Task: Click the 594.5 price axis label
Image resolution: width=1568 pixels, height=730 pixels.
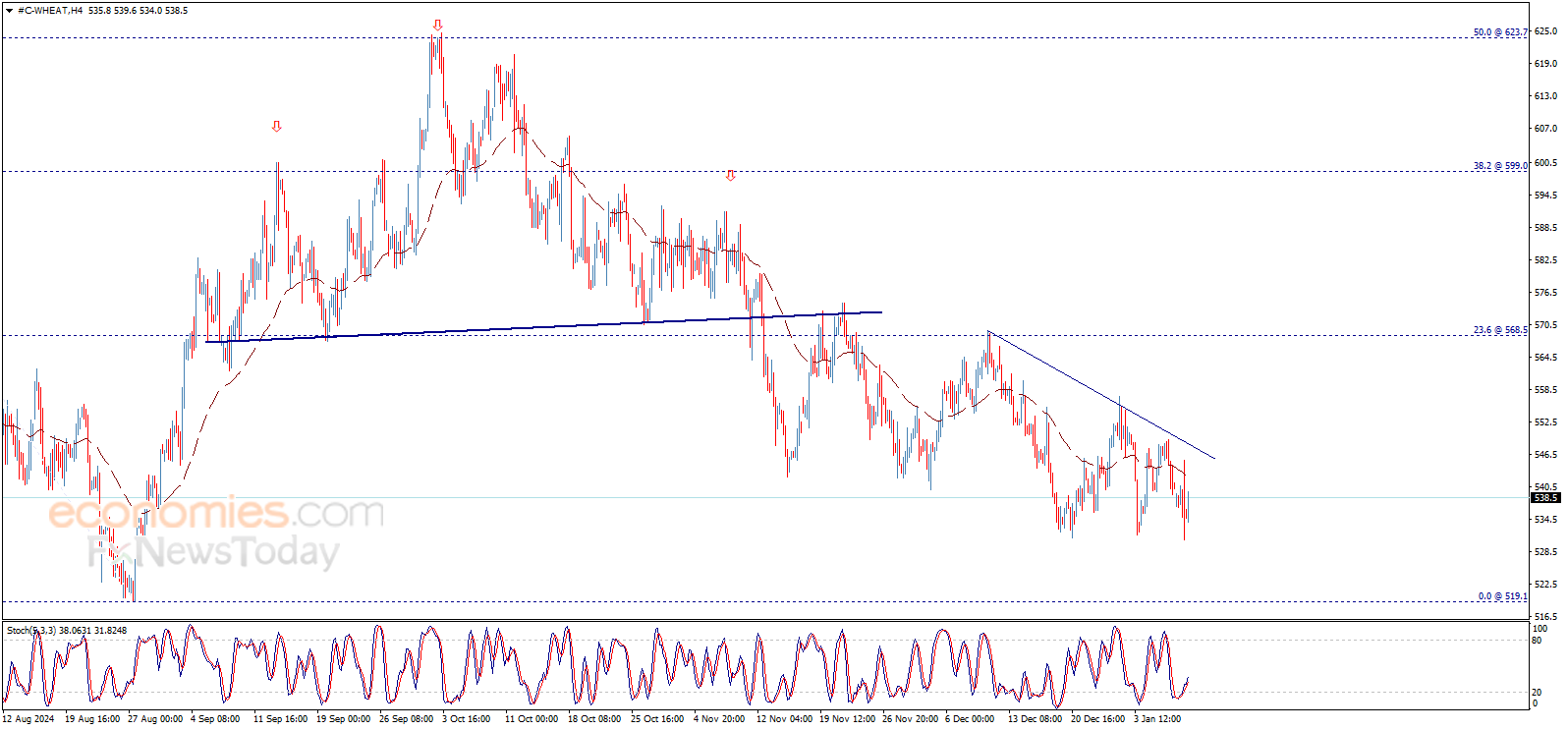Action: point(1545,196)
